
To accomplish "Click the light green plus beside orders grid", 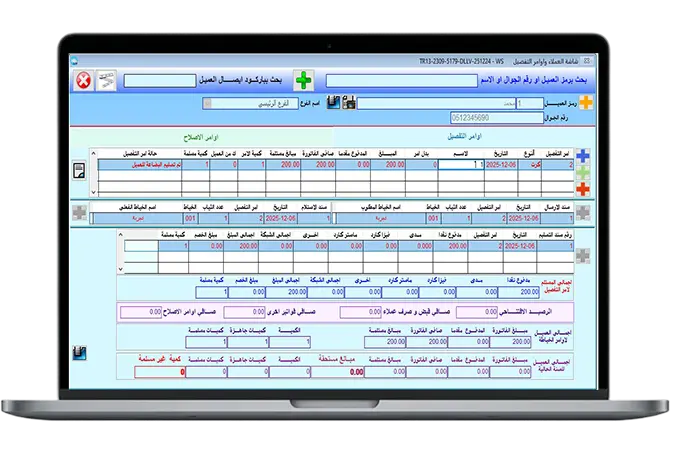I will 584,172.
